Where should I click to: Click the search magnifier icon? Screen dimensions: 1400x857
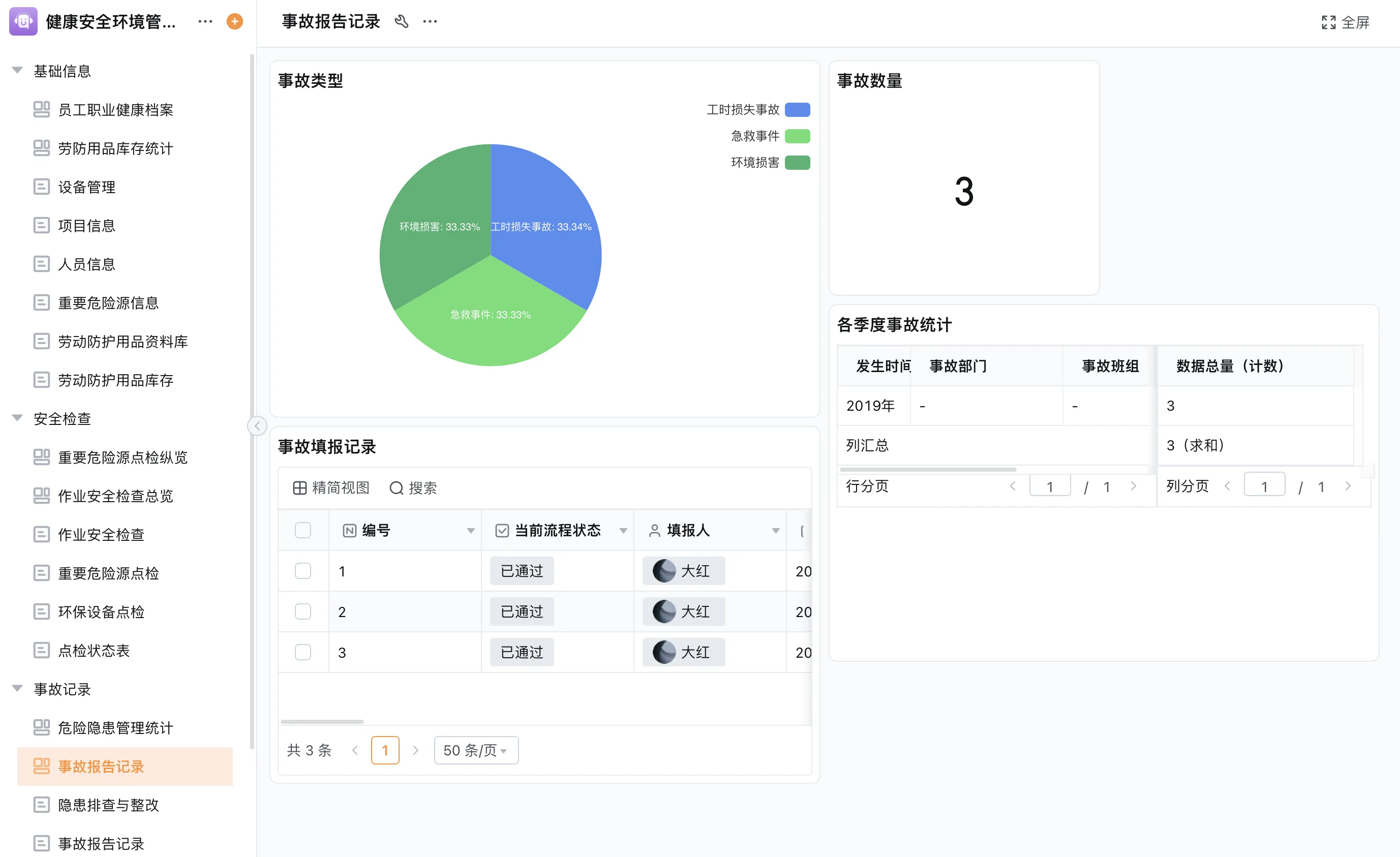tap(396, 487)
